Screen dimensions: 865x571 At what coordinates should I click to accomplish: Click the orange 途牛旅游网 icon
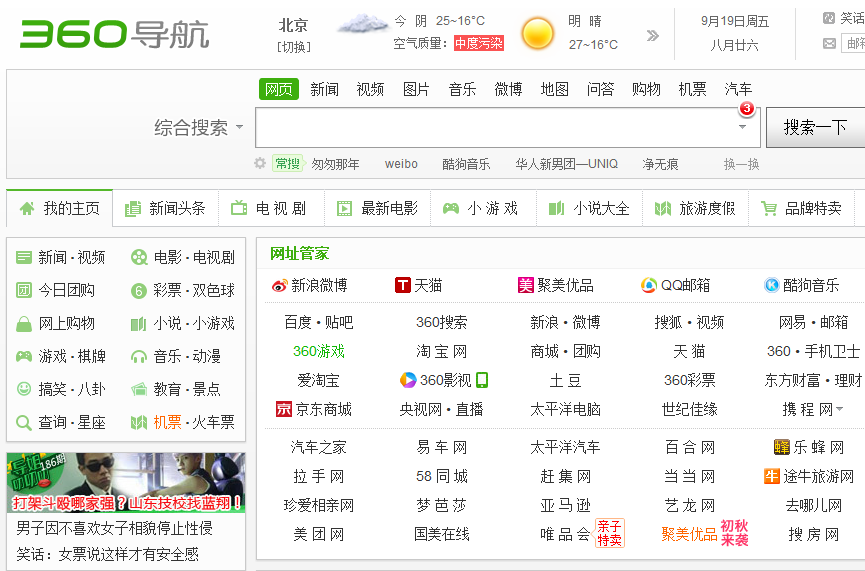[772, 476]
